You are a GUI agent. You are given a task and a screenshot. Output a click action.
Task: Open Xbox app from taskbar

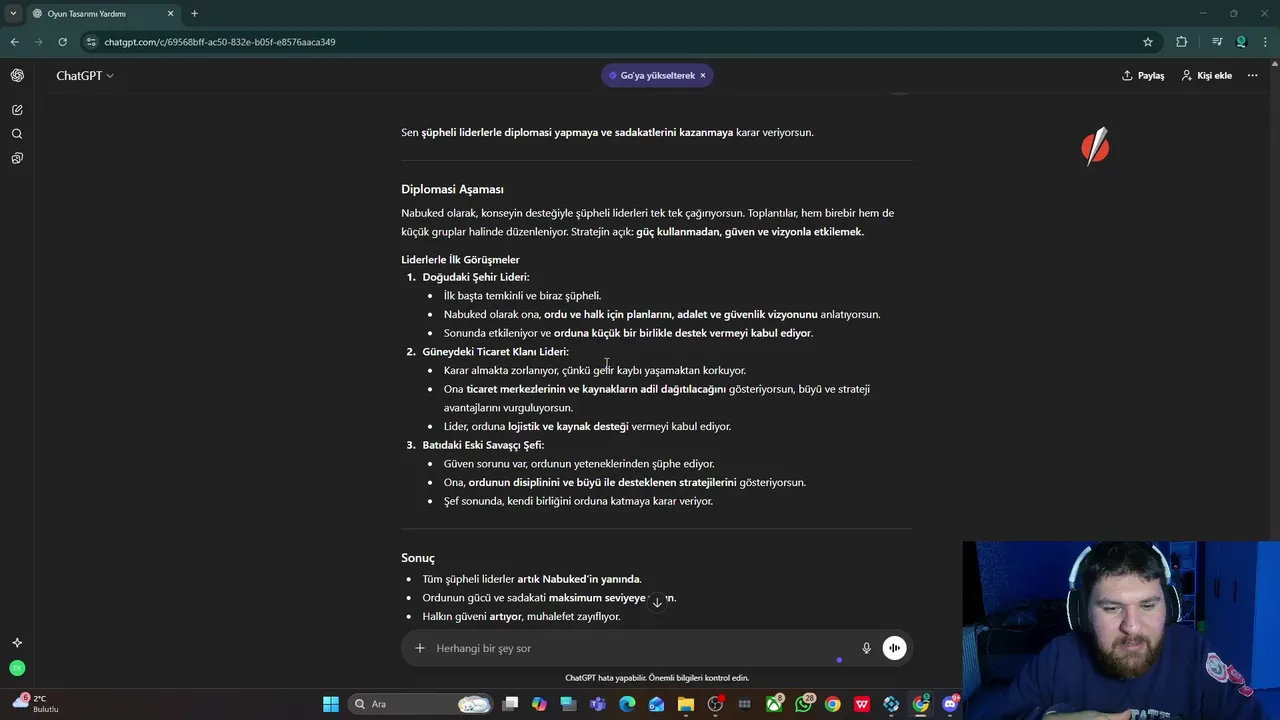[x=775, y=704]
